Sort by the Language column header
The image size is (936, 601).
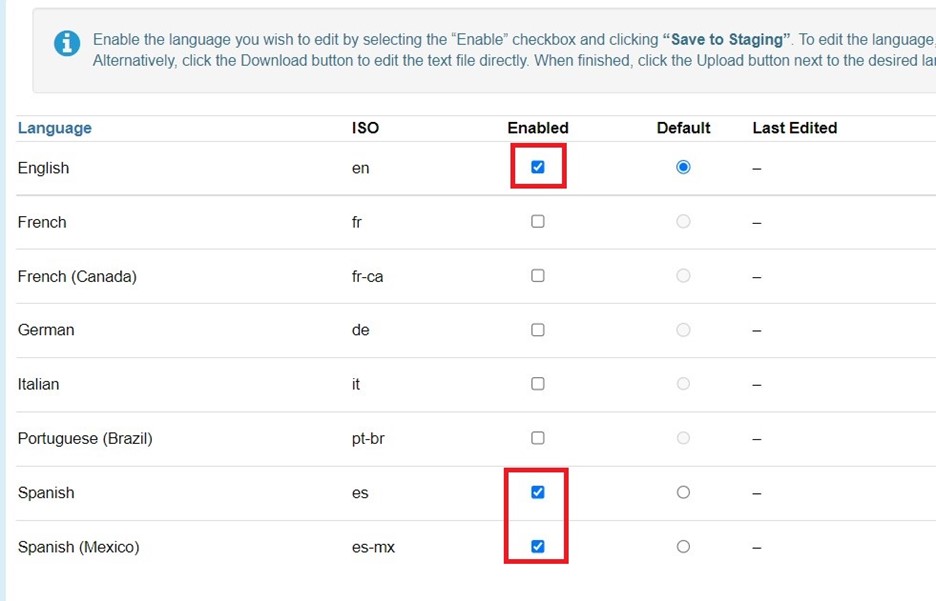pyautogui.click(x=54, y=128)
